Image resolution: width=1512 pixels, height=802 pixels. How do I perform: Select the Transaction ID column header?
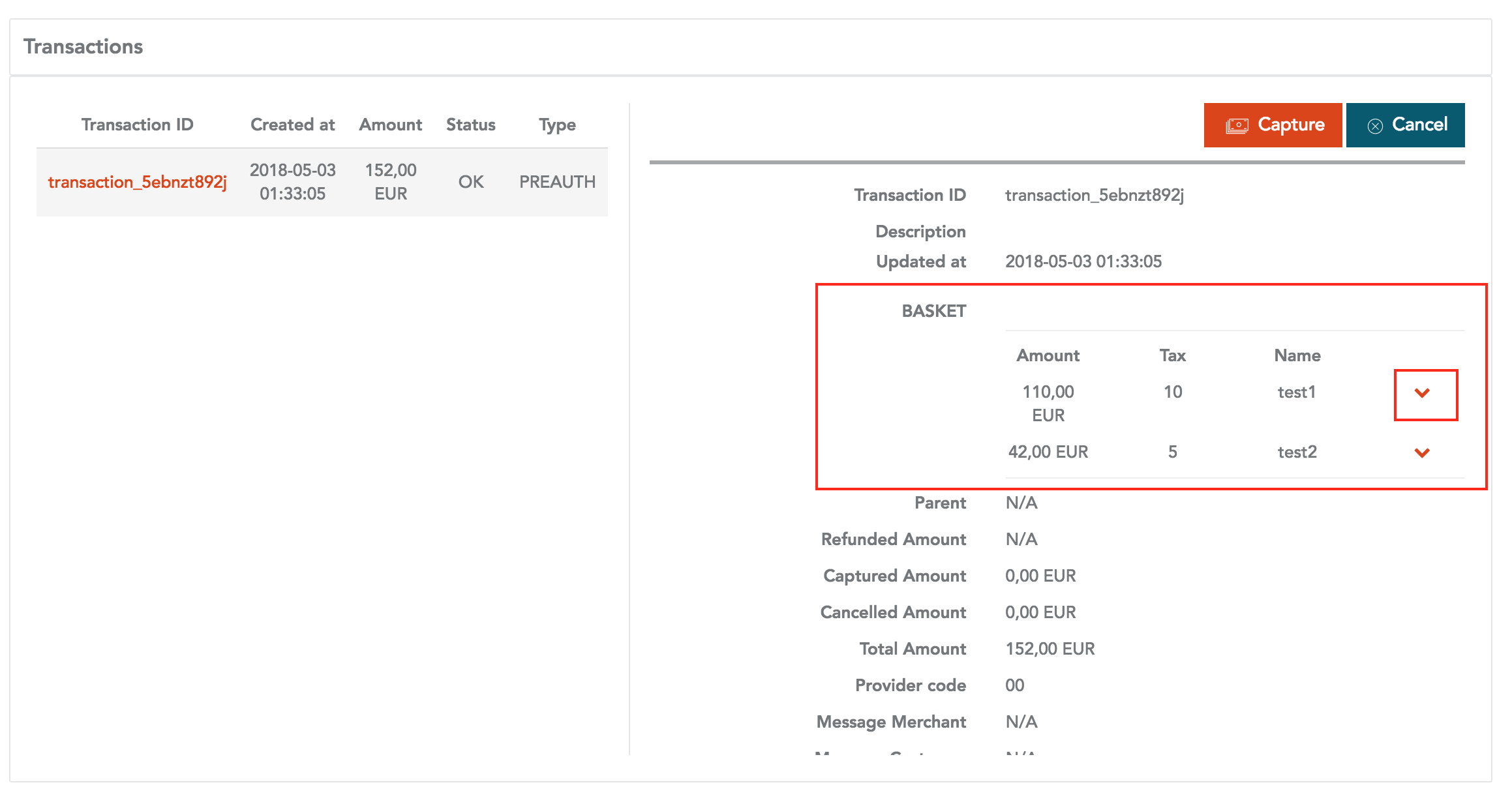point(138,125)
